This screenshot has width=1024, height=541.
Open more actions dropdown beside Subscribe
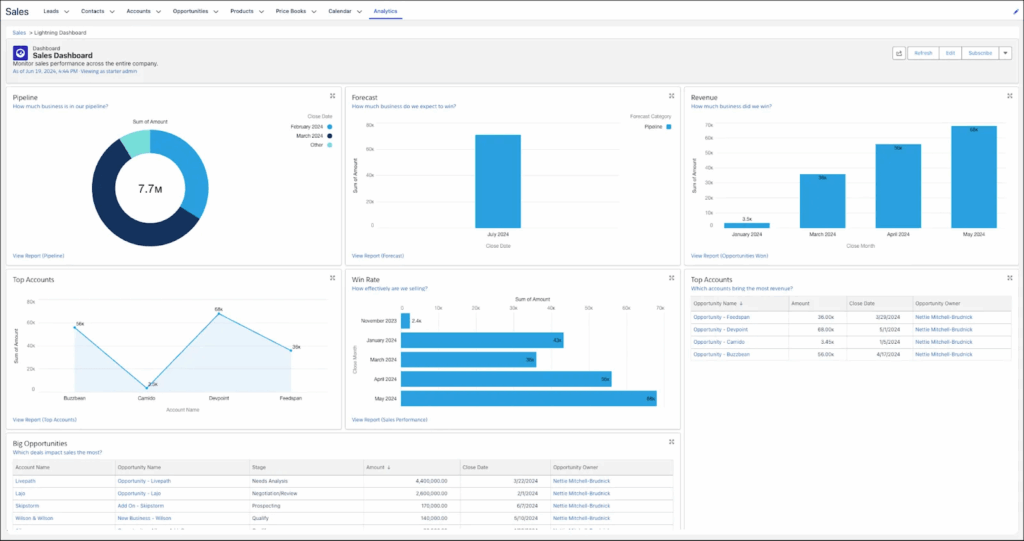[1005, 53]
